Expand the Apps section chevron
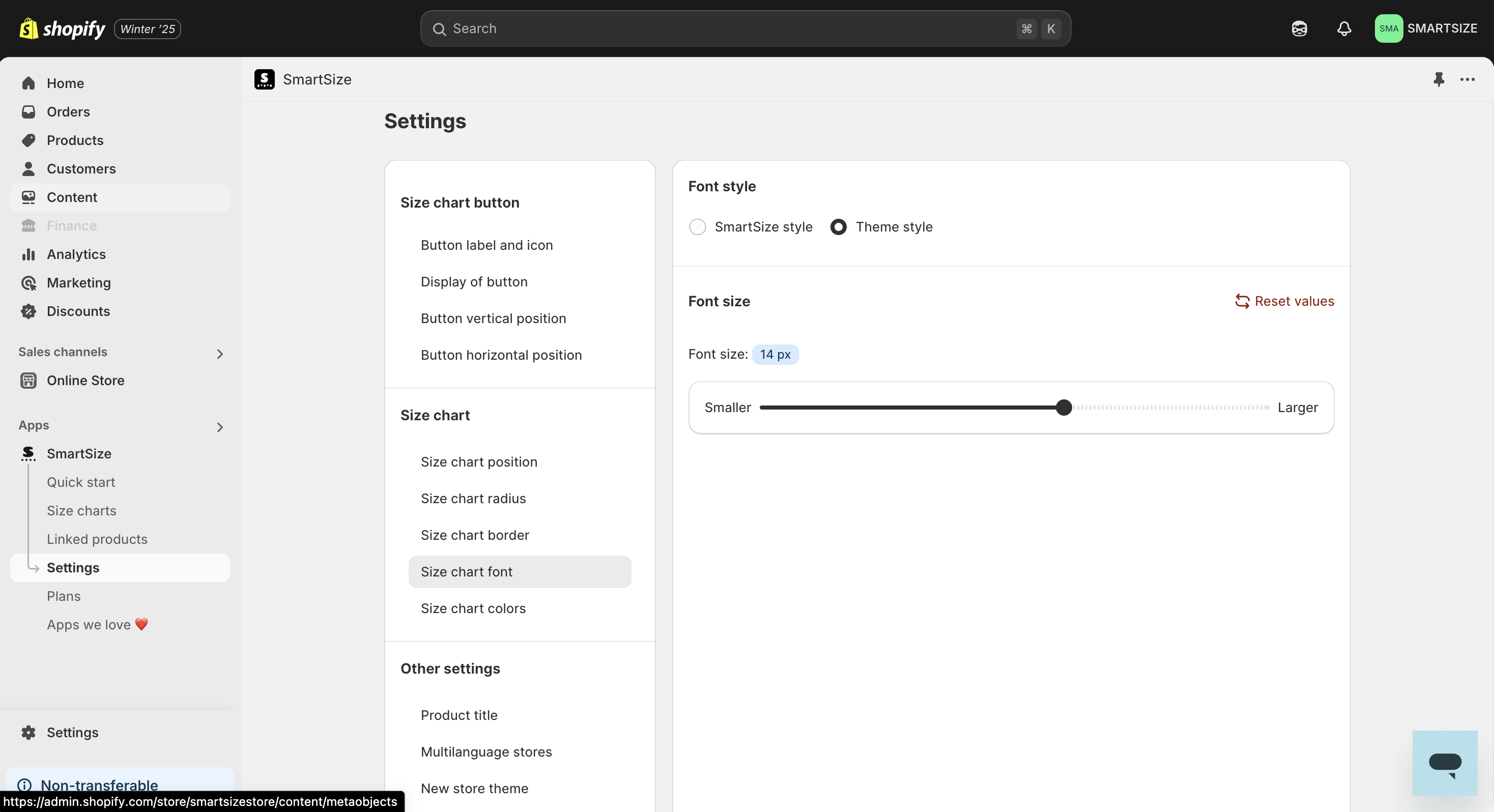Image resolution: width=1494 pixels, height=812 pixels. click(x=220, y=427)
